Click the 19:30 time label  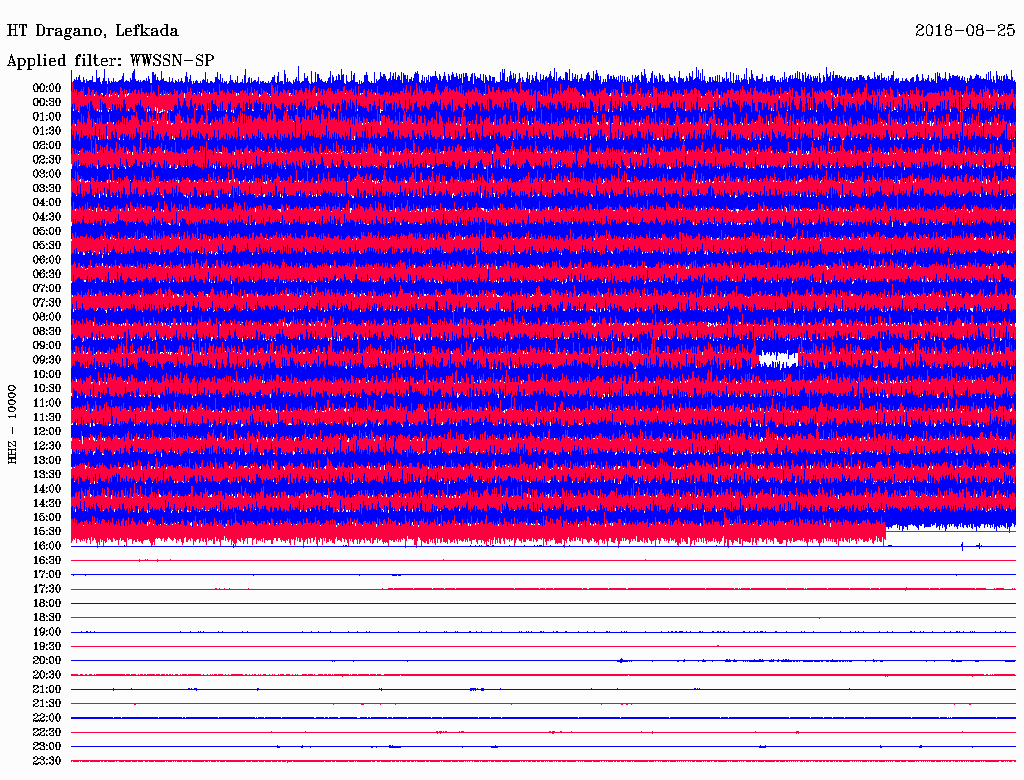tap(47, 647)
